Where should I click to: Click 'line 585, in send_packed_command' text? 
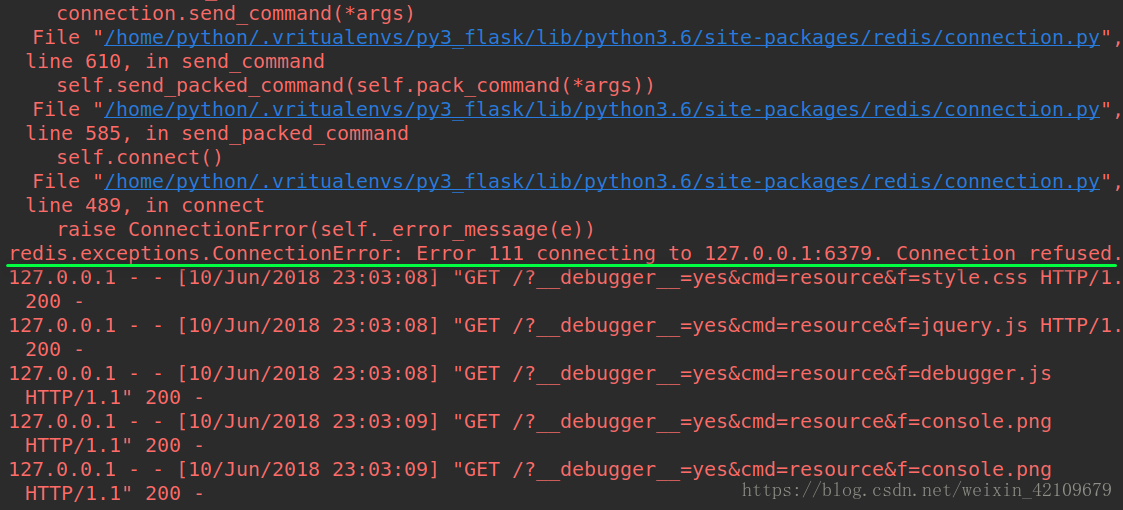(x=217, y=134)
